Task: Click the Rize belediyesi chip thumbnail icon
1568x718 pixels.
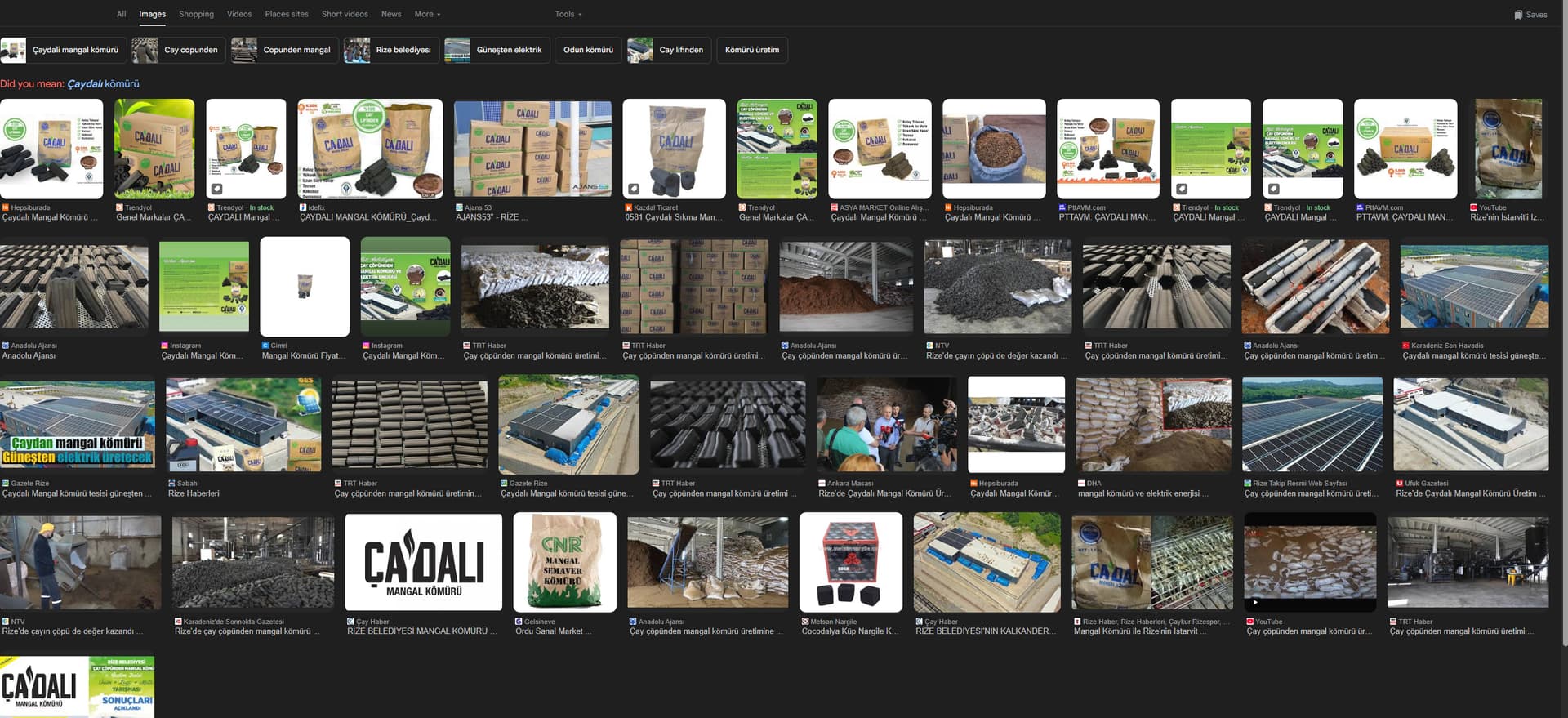Action: (357, 50)
